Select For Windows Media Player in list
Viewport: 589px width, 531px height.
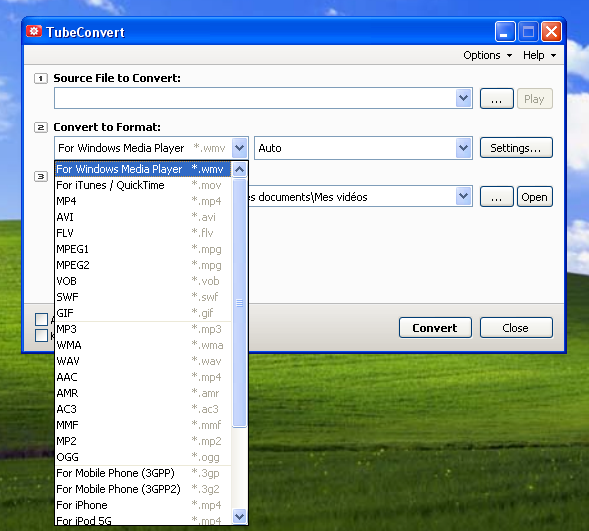click(x=143, y=169)
